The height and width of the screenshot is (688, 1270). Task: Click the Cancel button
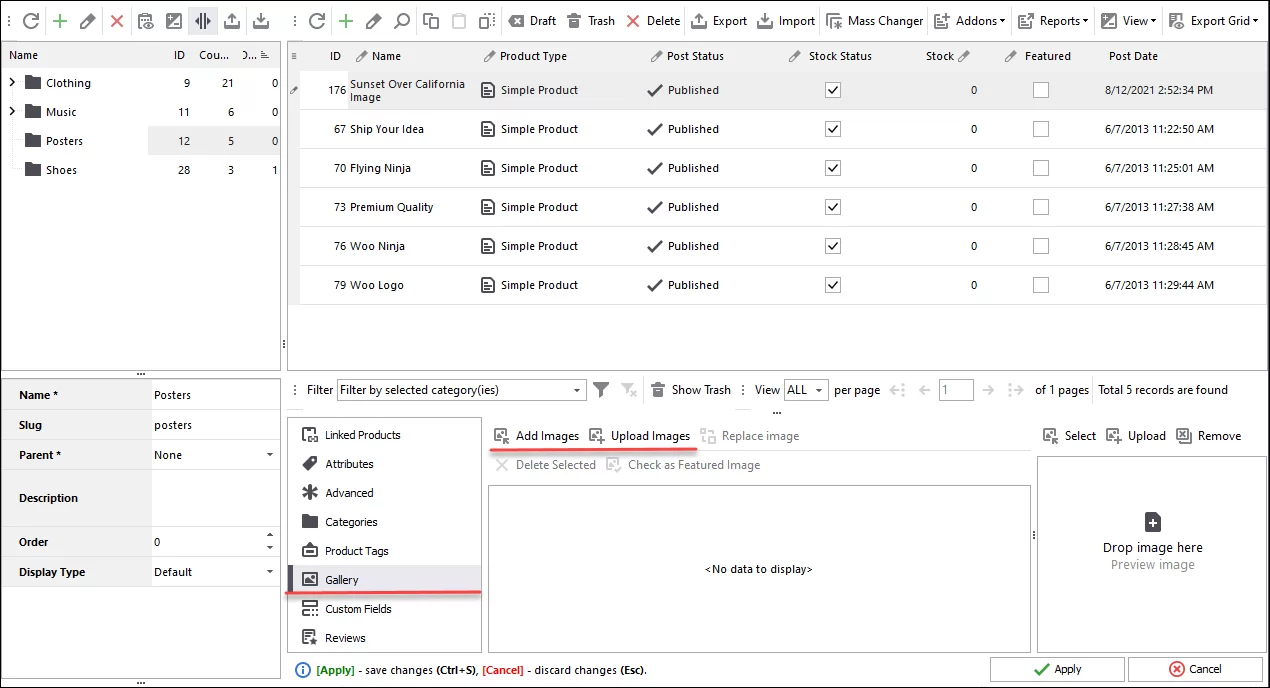pyautogui.click(x=1194, y=669)
